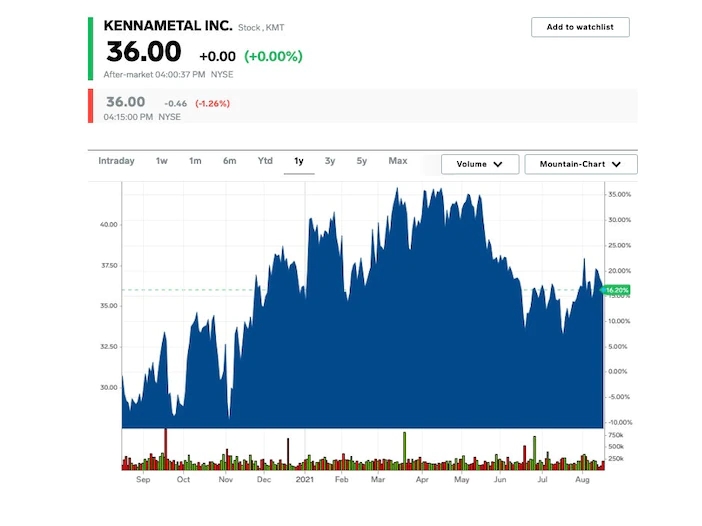Click the 30.00 y-axis price label
Image resolution: width=702 pixels, height=526 pixels.
tap(109, 388)
